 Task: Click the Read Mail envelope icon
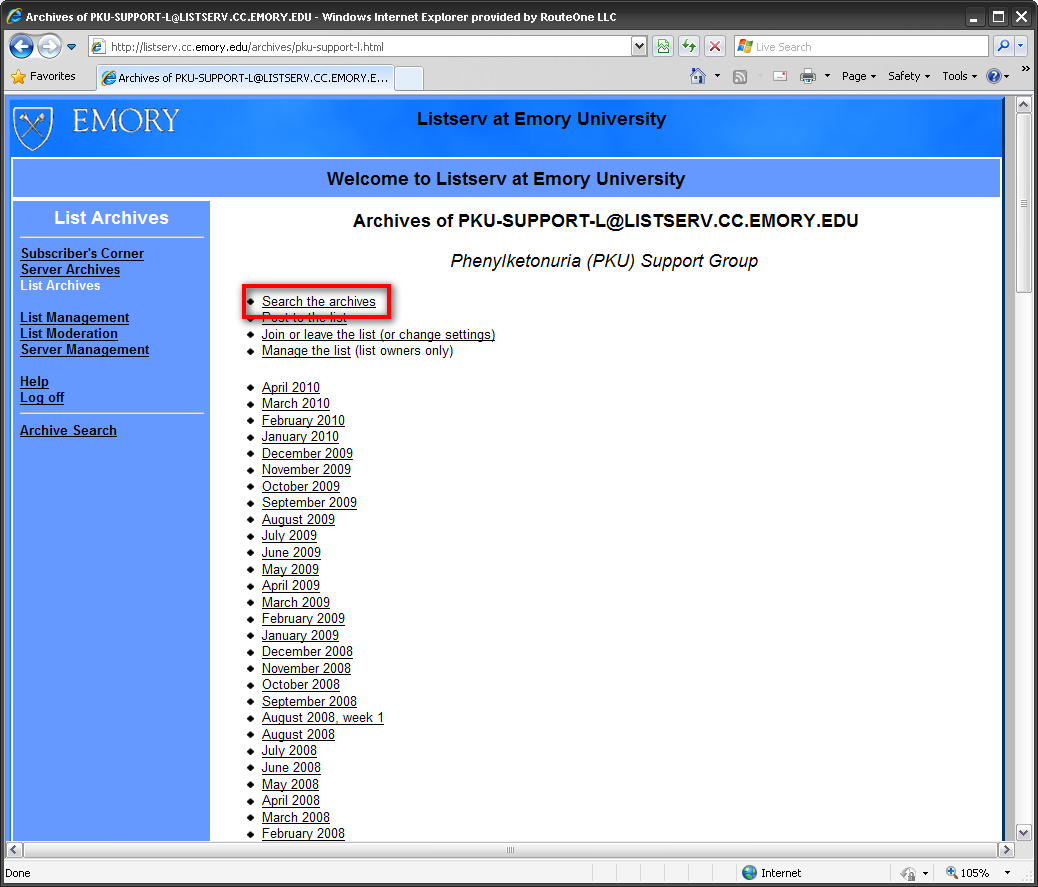click(780, 76)
